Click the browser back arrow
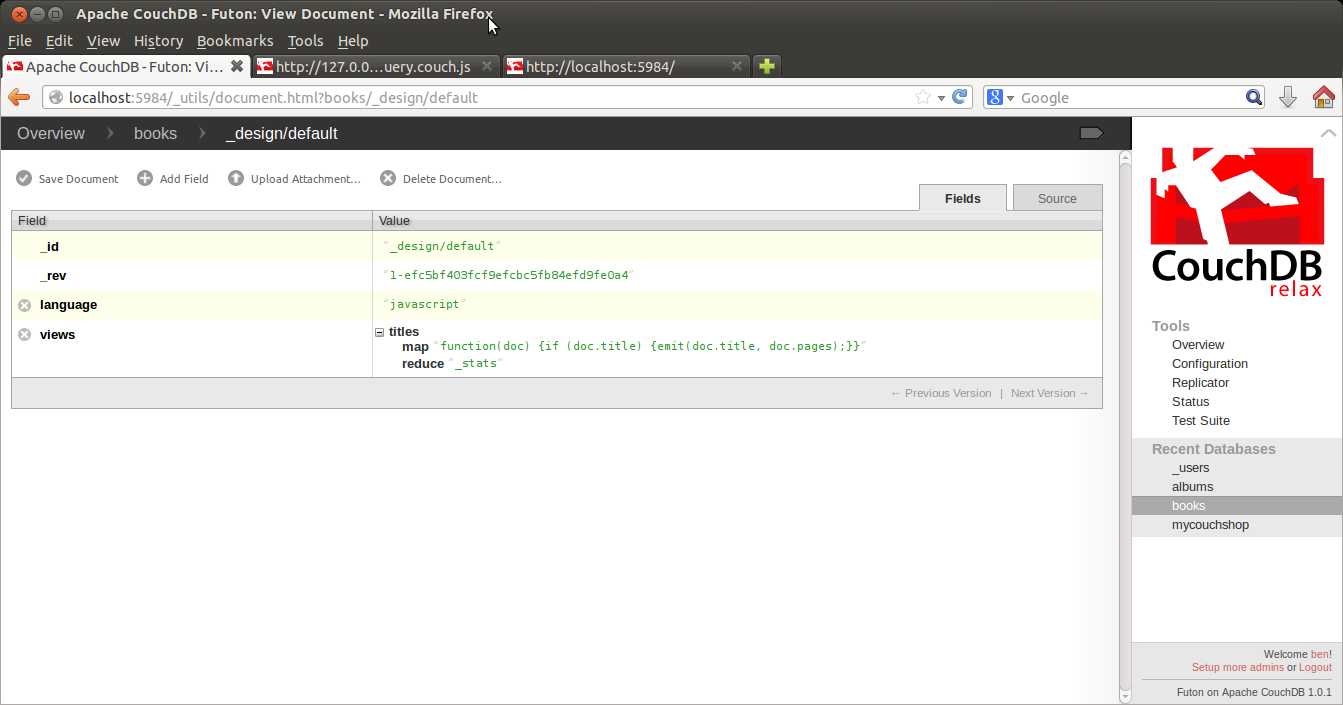1343x705 pixels. click(x=19, y=97)
